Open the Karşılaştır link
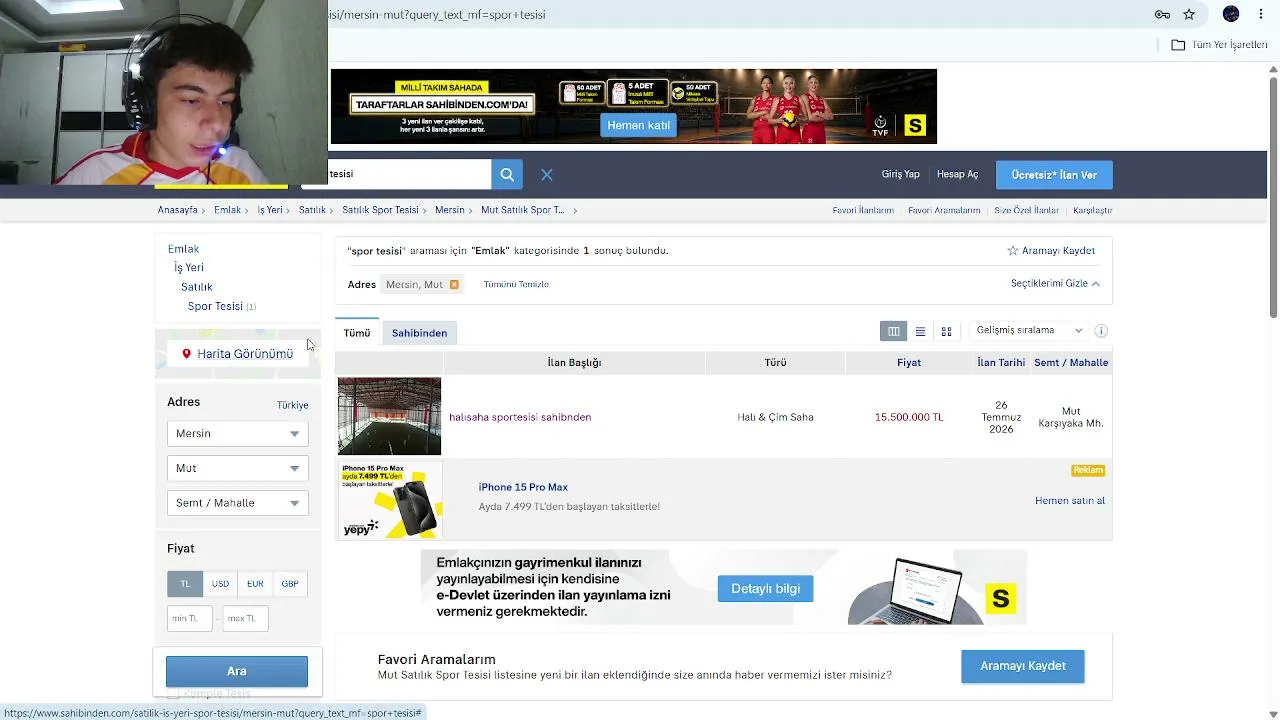The image size is (1280, 720). pyautogui.click(x=1093, y=210)
